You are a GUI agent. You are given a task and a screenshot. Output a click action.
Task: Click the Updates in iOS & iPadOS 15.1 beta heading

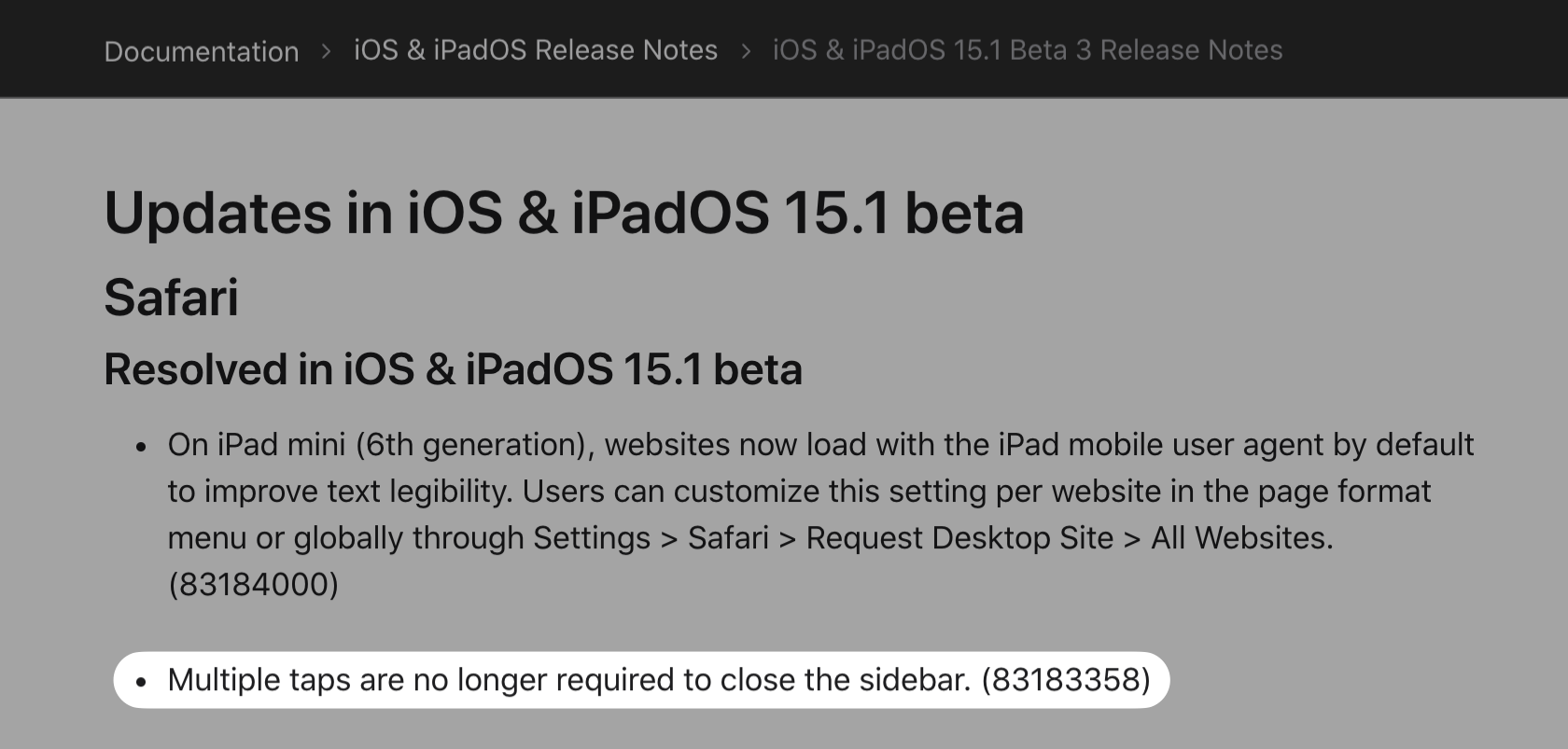564,213
